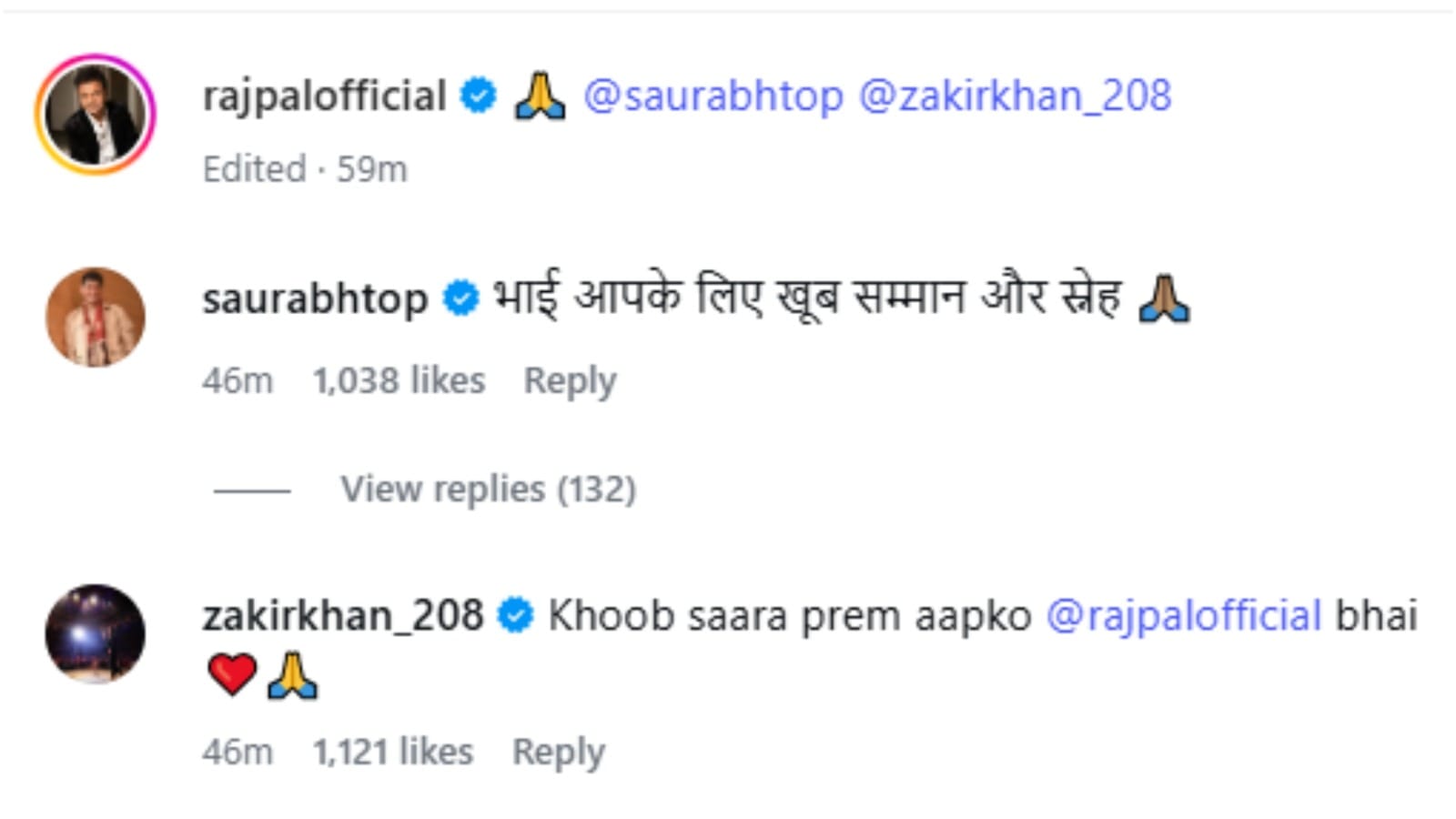Viewport: 1456px width, 819px height.
Task: Click zakirkhan_208's blue verified badge
Action: (x=515, y=616)
